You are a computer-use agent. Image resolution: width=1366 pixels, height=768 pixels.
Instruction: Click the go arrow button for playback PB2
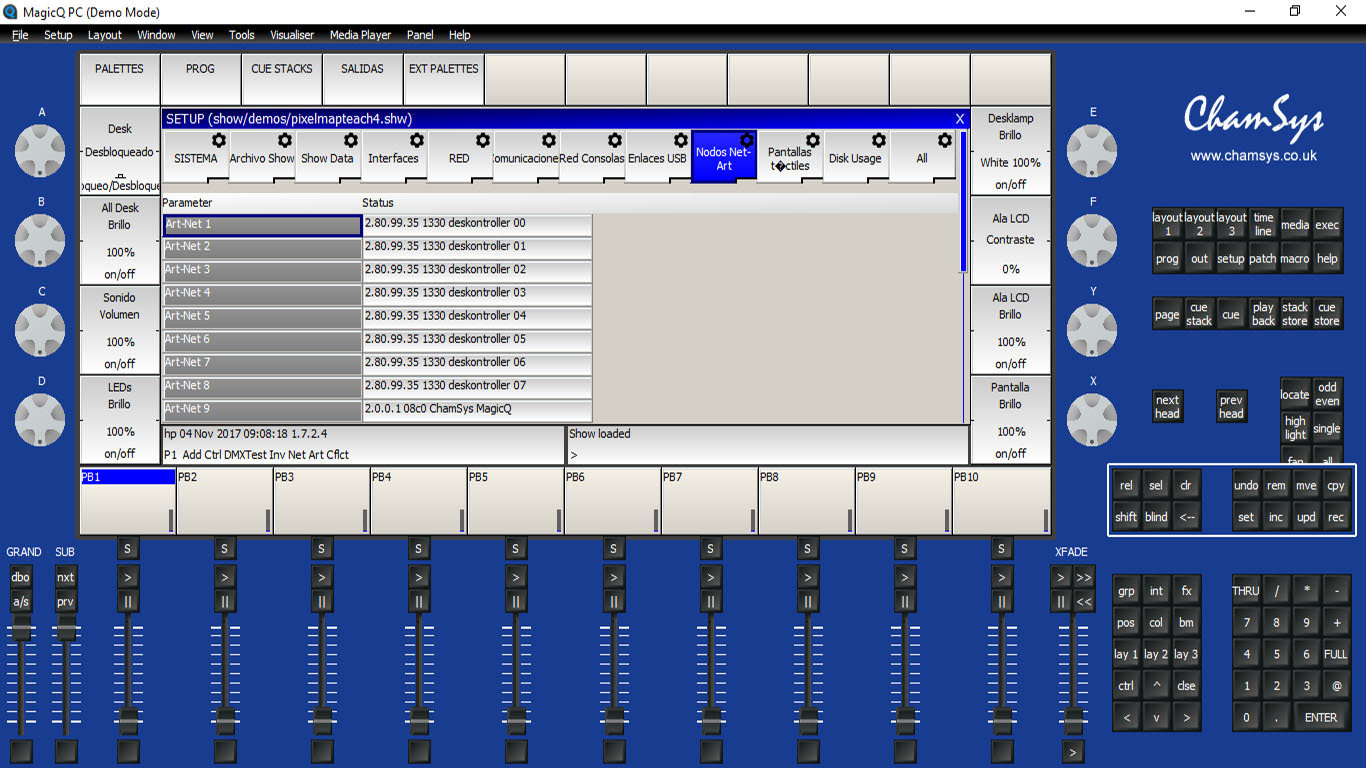(x=225, y=577)
